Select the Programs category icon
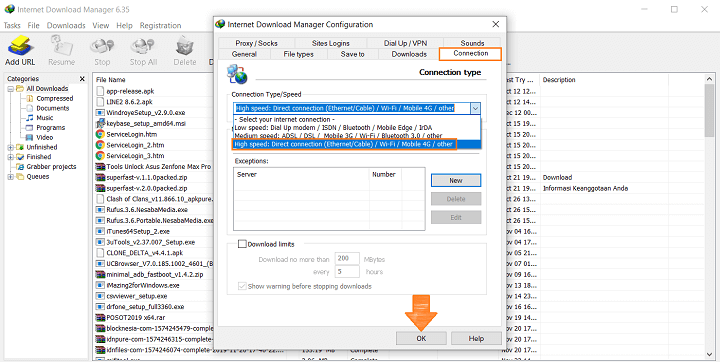The image size is (720, 362). (30, 127)
